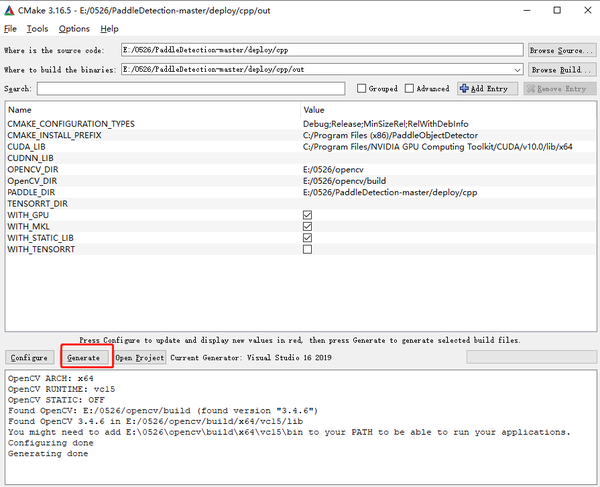The image size is (600, 487).
Task: Click the Name column header
Action: pos(20,110)
